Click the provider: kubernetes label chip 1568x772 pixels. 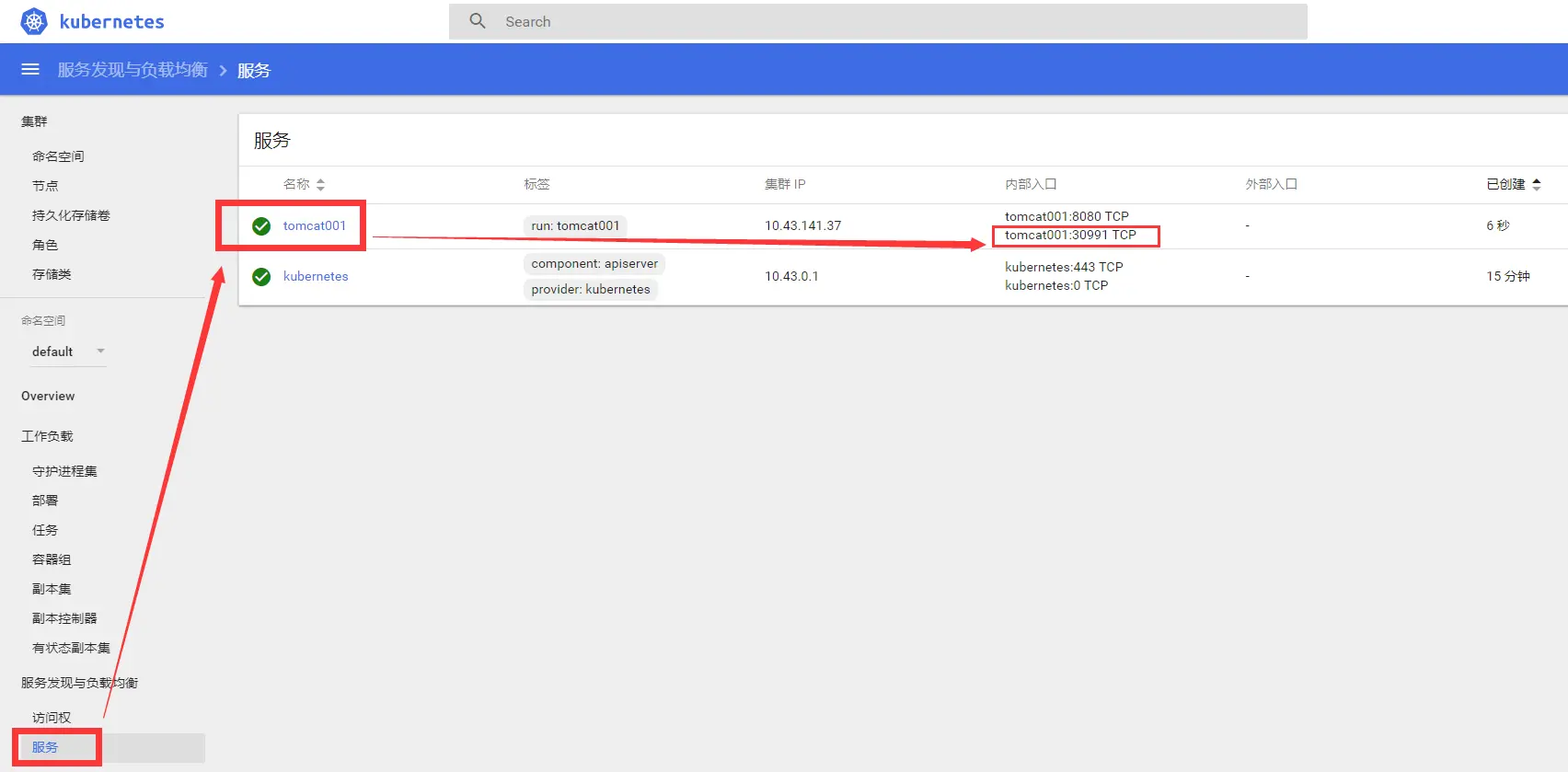[x=591, y=289]
